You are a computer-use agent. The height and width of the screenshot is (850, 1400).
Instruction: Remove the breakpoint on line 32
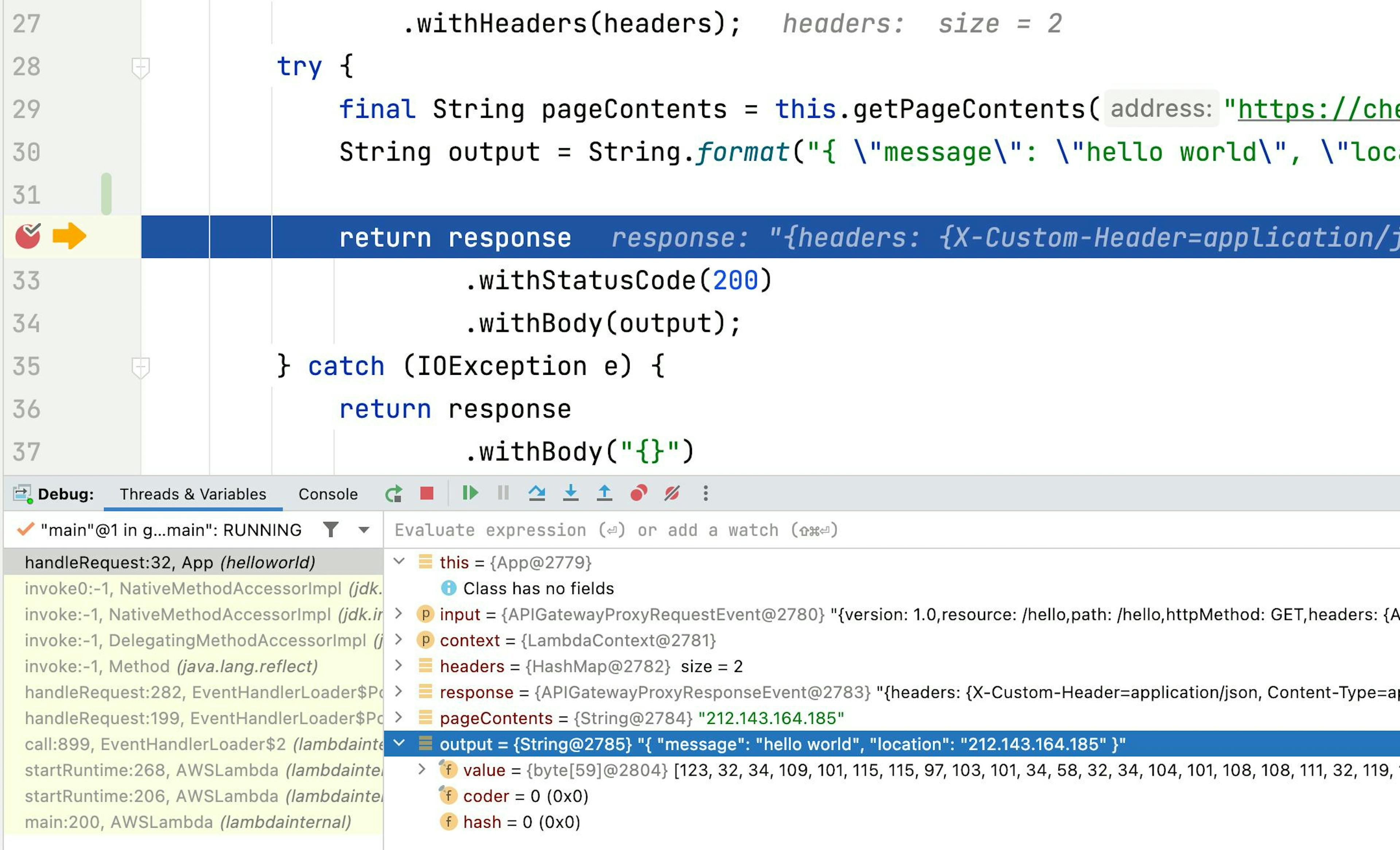[27, 236]
